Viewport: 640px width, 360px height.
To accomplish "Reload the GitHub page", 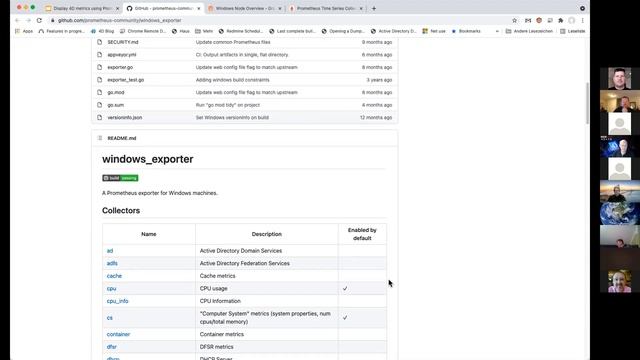I will 39,20.
